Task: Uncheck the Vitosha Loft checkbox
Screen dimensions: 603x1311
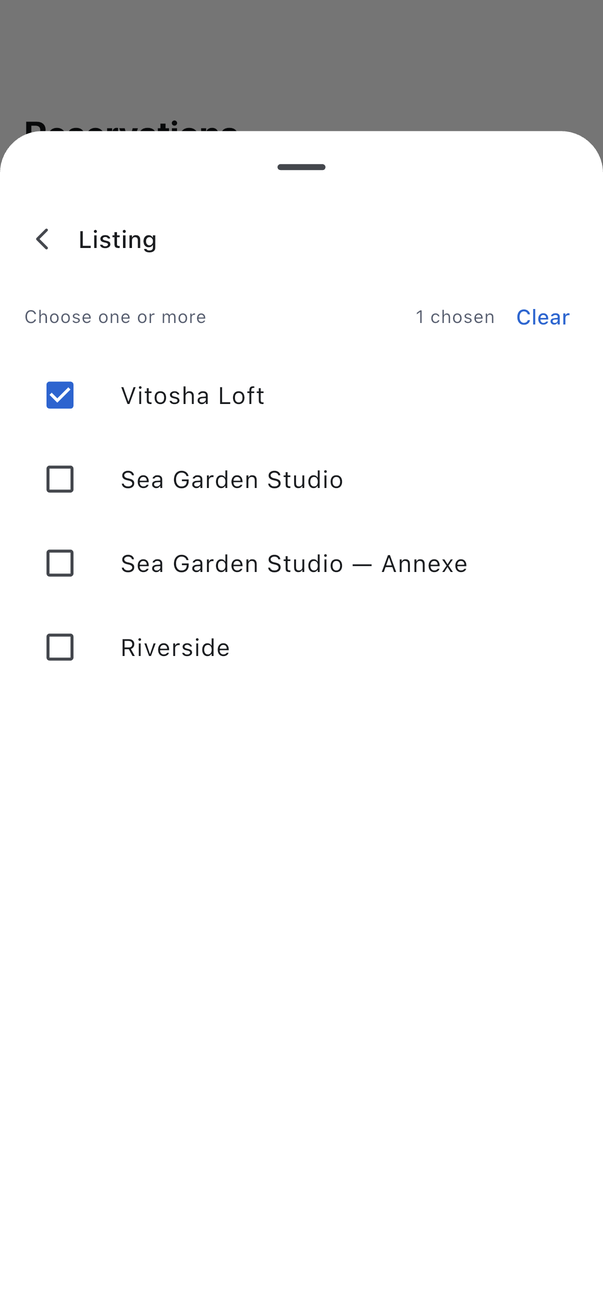Action: [60, 395]
